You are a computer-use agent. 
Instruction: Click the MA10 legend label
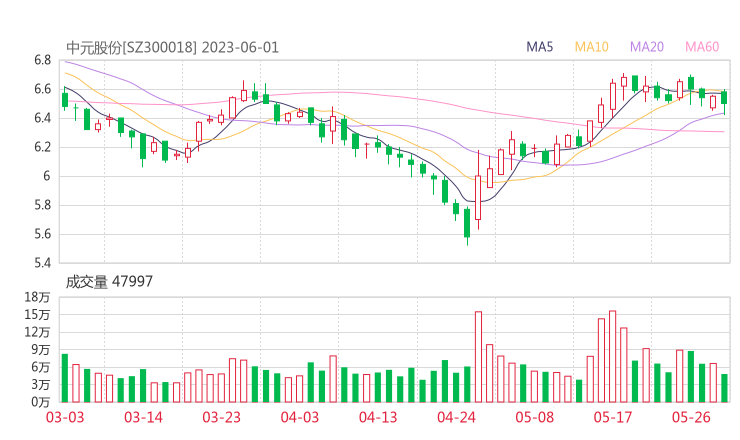pyautogui.click(x=591, y=47)
